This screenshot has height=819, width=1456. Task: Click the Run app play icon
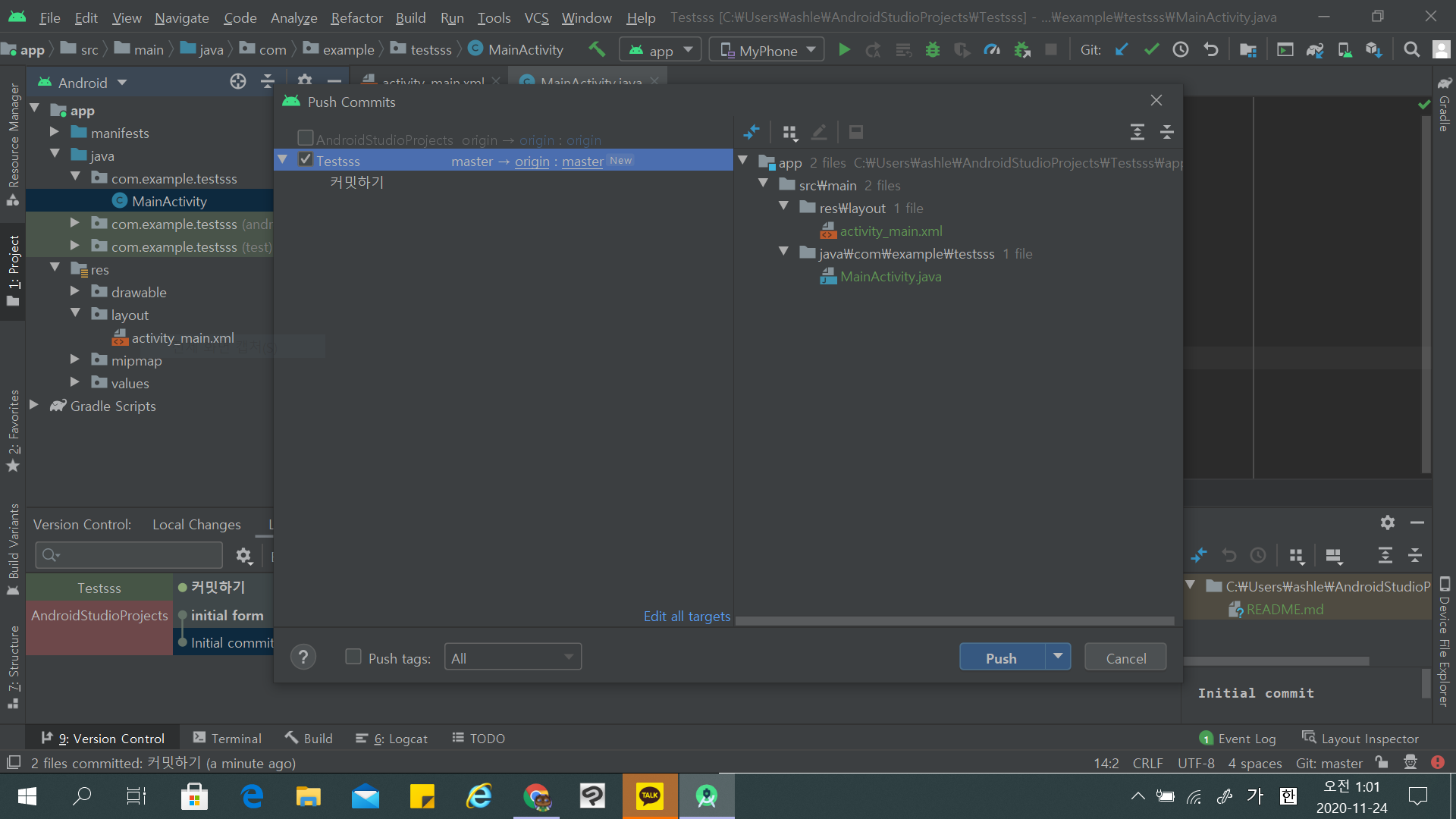[844, 50]
